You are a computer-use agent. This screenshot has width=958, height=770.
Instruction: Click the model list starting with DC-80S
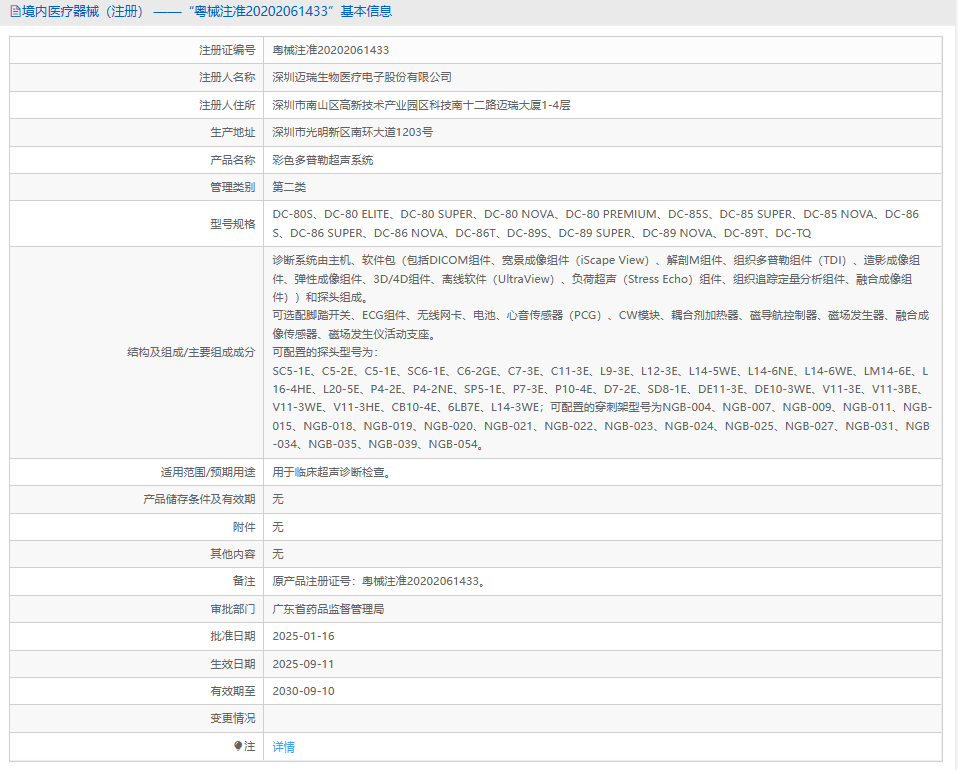(596, 224)
